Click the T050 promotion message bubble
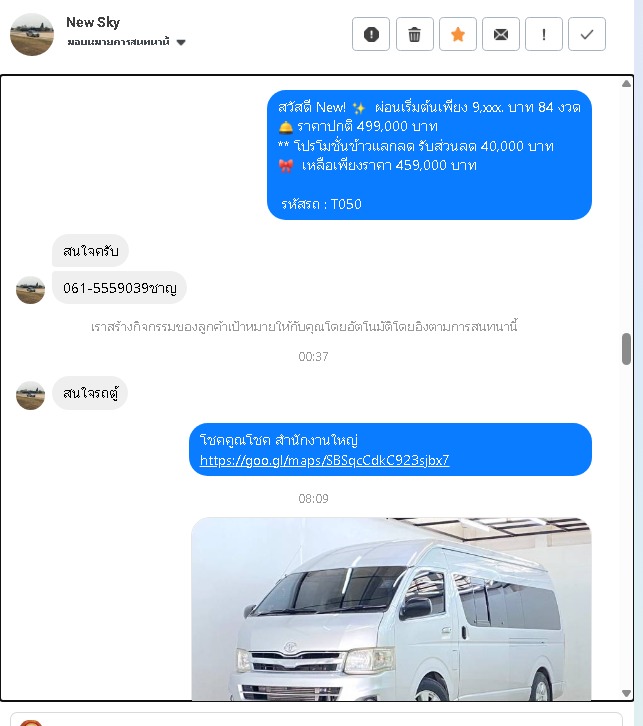 [429, 155]
